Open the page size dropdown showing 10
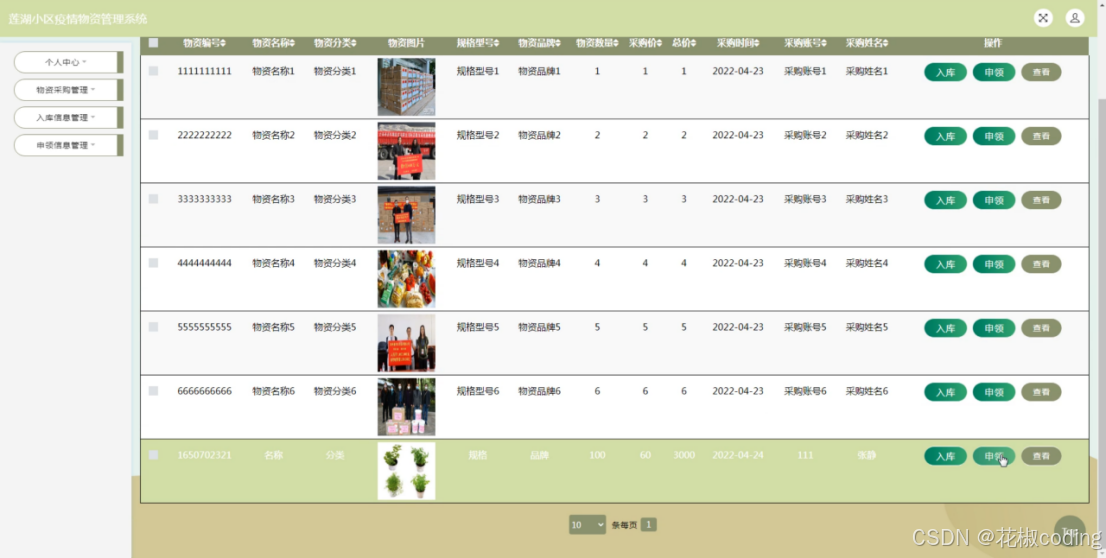The width and height of the screenshot is (1106, 558). tap(588, 524)
